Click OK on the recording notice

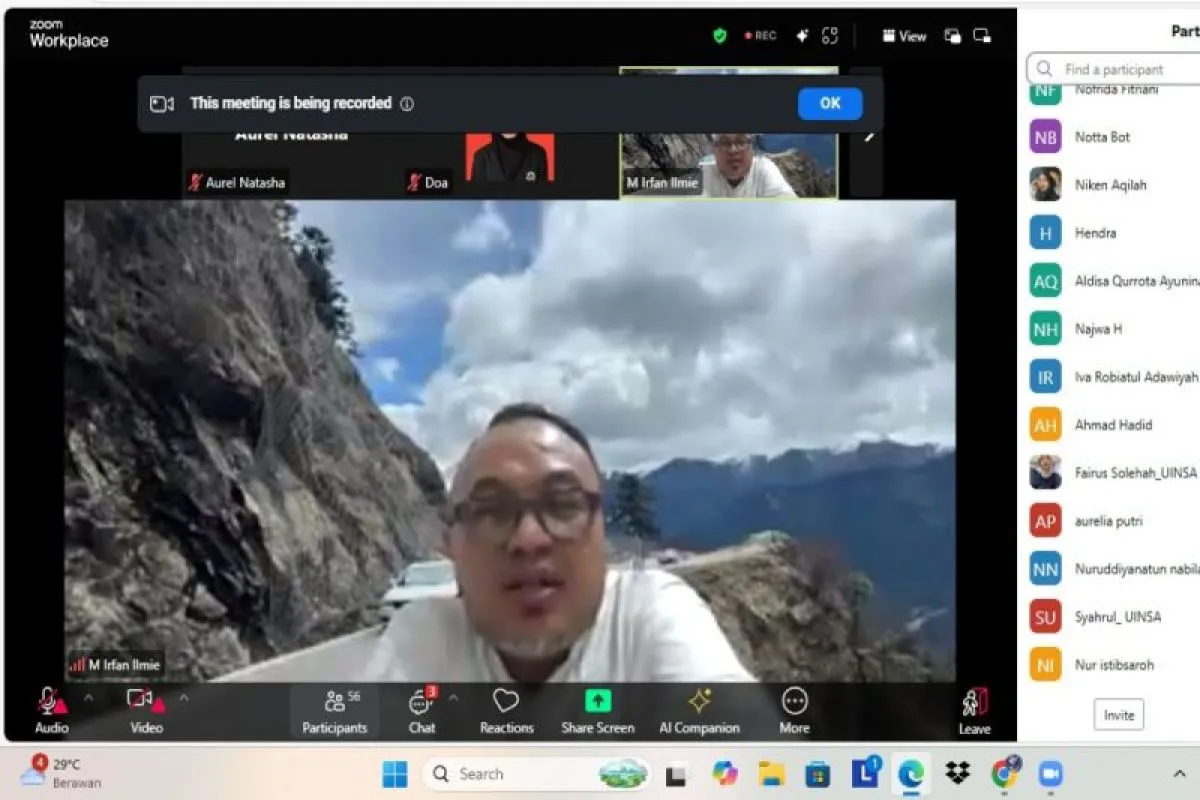tap(830, 103)
